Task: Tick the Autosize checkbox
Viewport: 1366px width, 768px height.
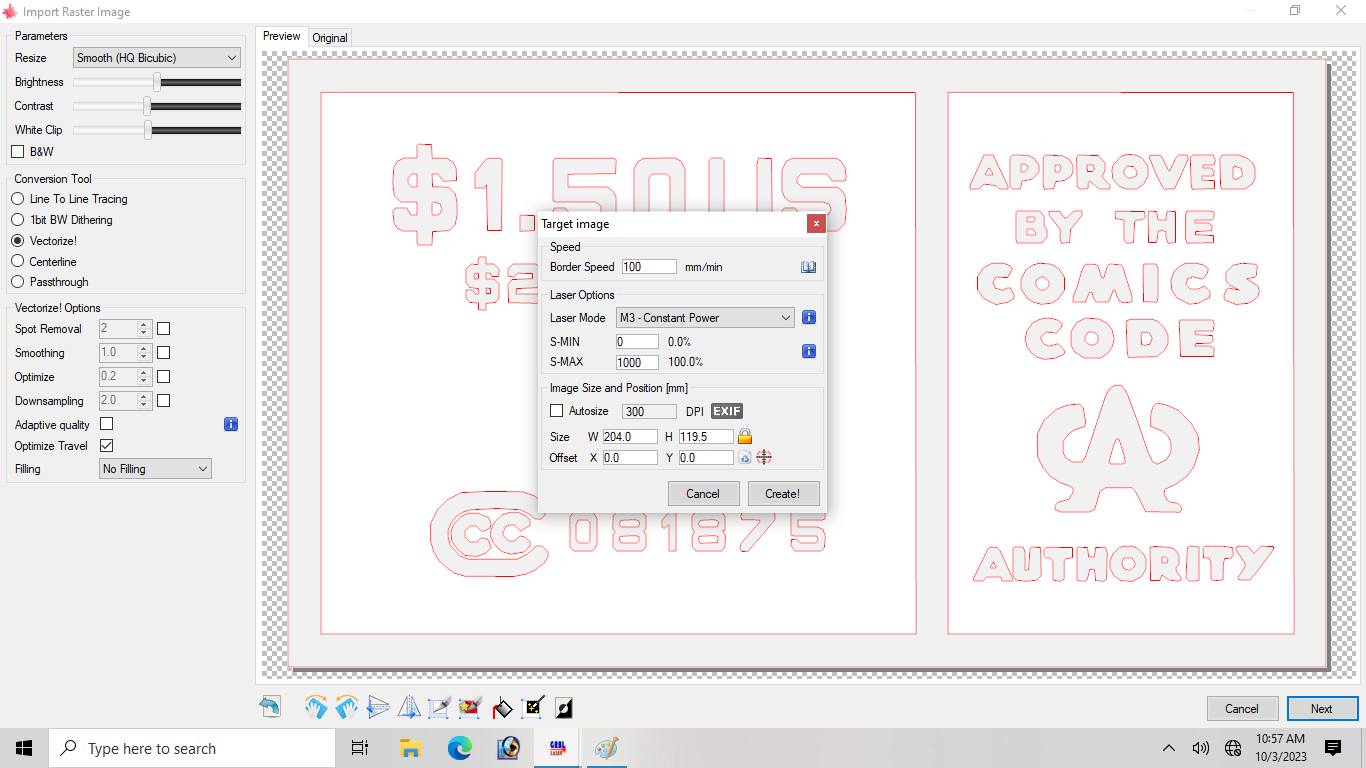Action: [557, 411]
